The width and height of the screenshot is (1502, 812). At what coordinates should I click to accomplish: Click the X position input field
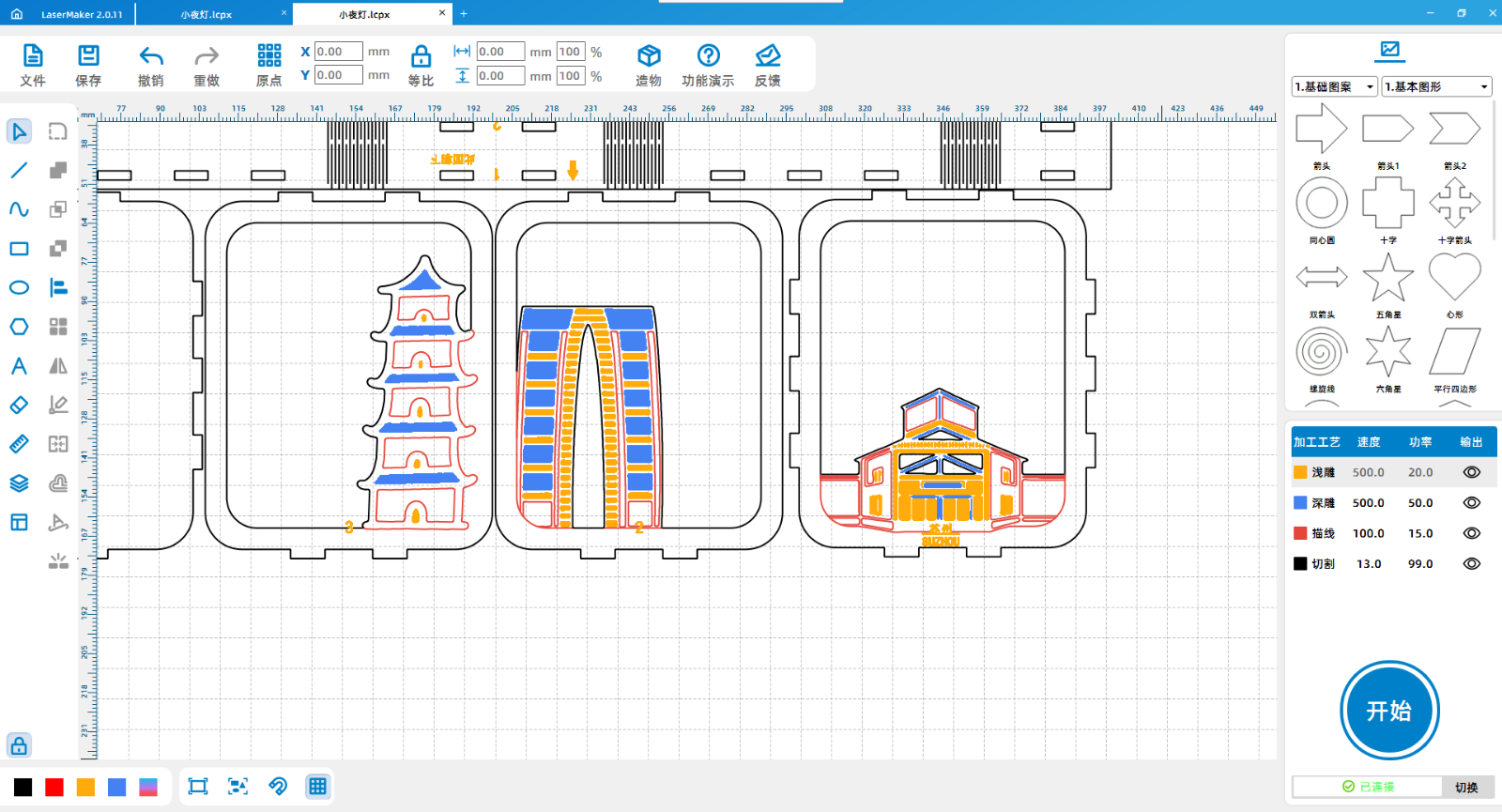[338, 52]
